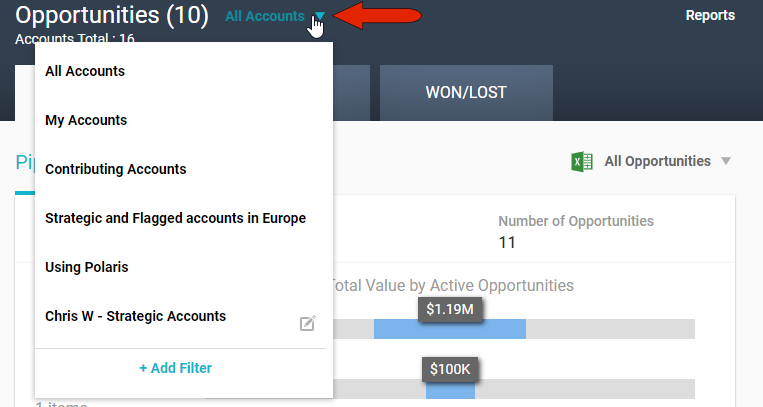
Task: Choose the Using Polaris filter
Action: (87, 267)
